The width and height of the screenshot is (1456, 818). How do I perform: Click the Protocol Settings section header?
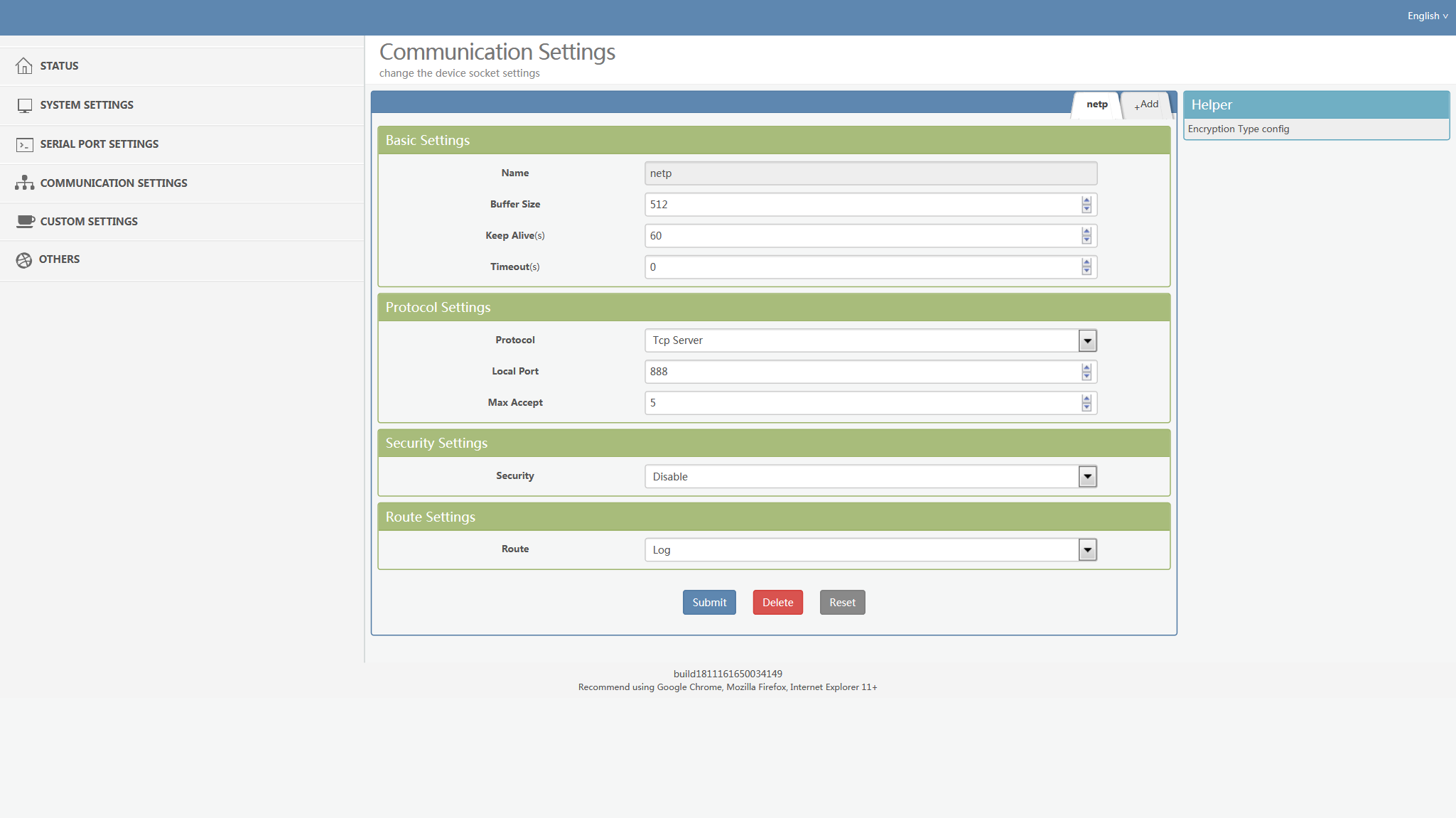point(774,308)
